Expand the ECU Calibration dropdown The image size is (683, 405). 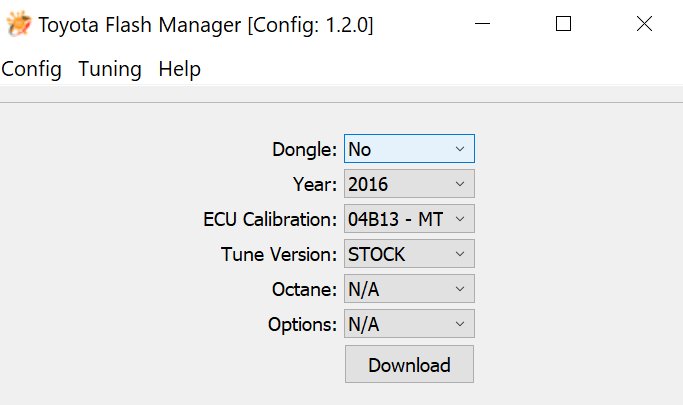point(409,219)
